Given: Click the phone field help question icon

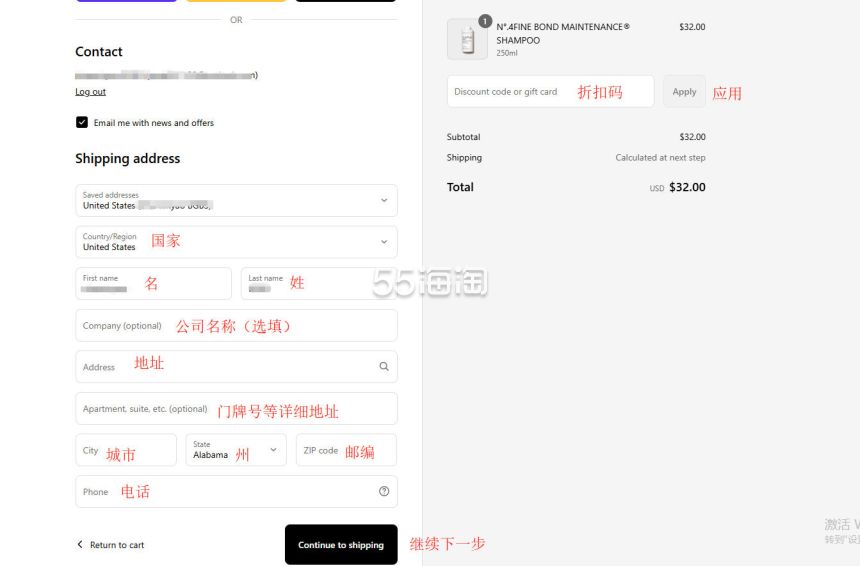Looking at the screenshot, I should tap(384, 491).
